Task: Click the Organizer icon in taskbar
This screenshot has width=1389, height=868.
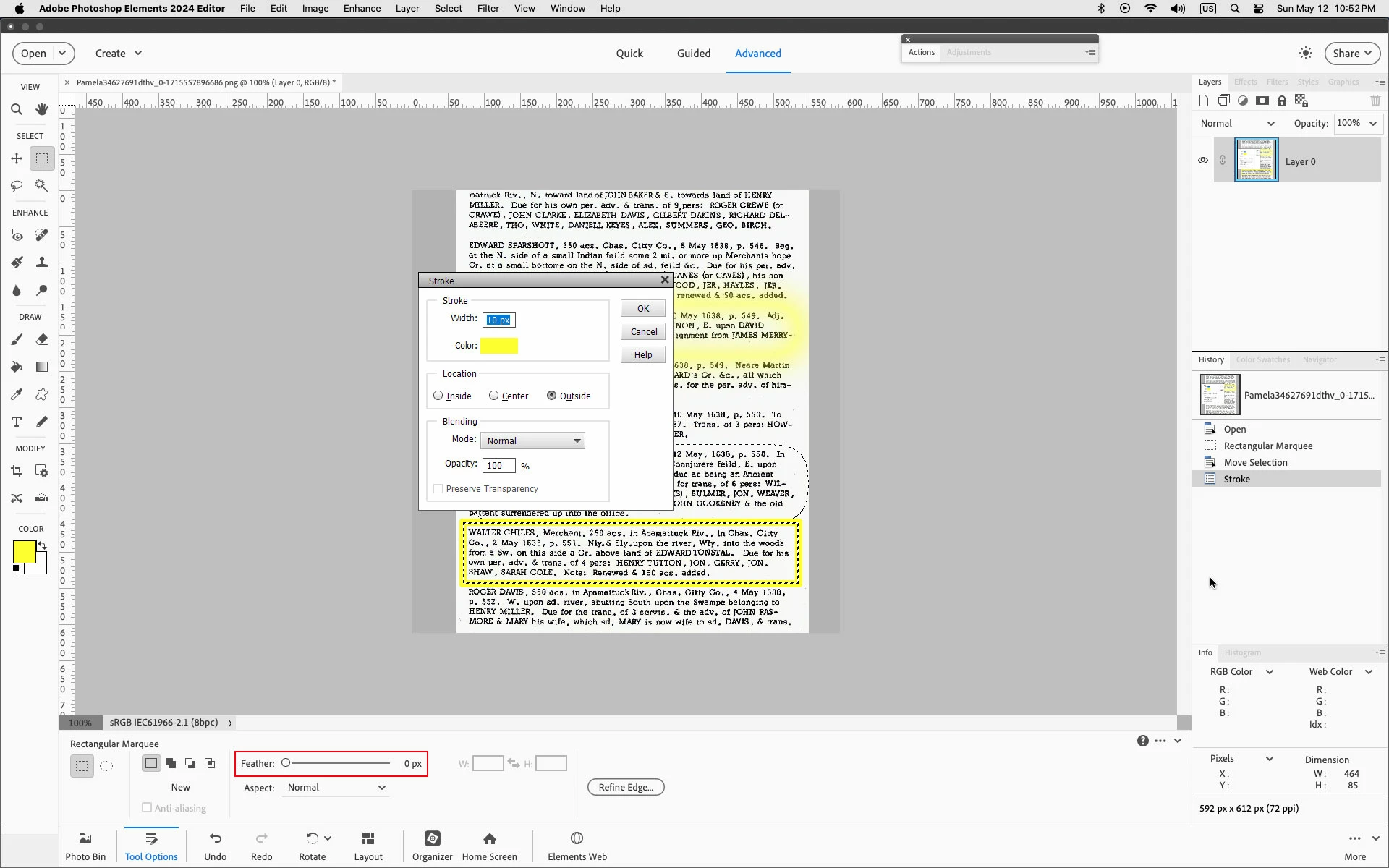Action: pos(432,845)
